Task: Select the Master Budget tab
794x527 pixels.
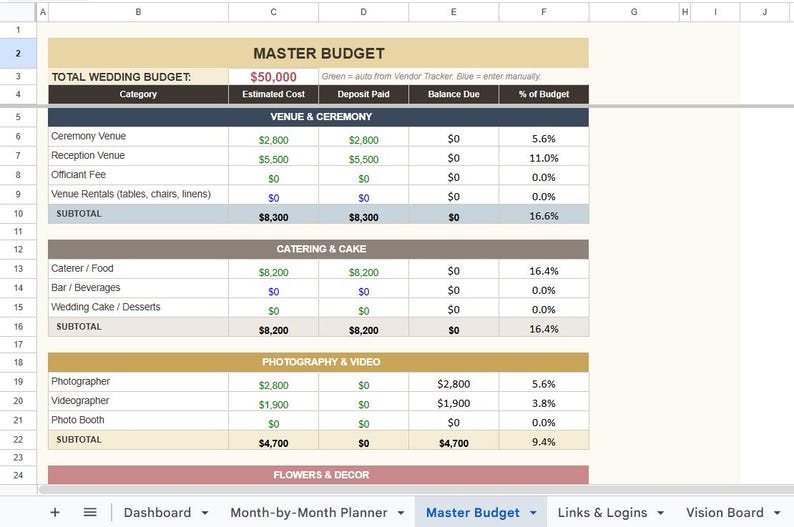Action: point(472,512)
